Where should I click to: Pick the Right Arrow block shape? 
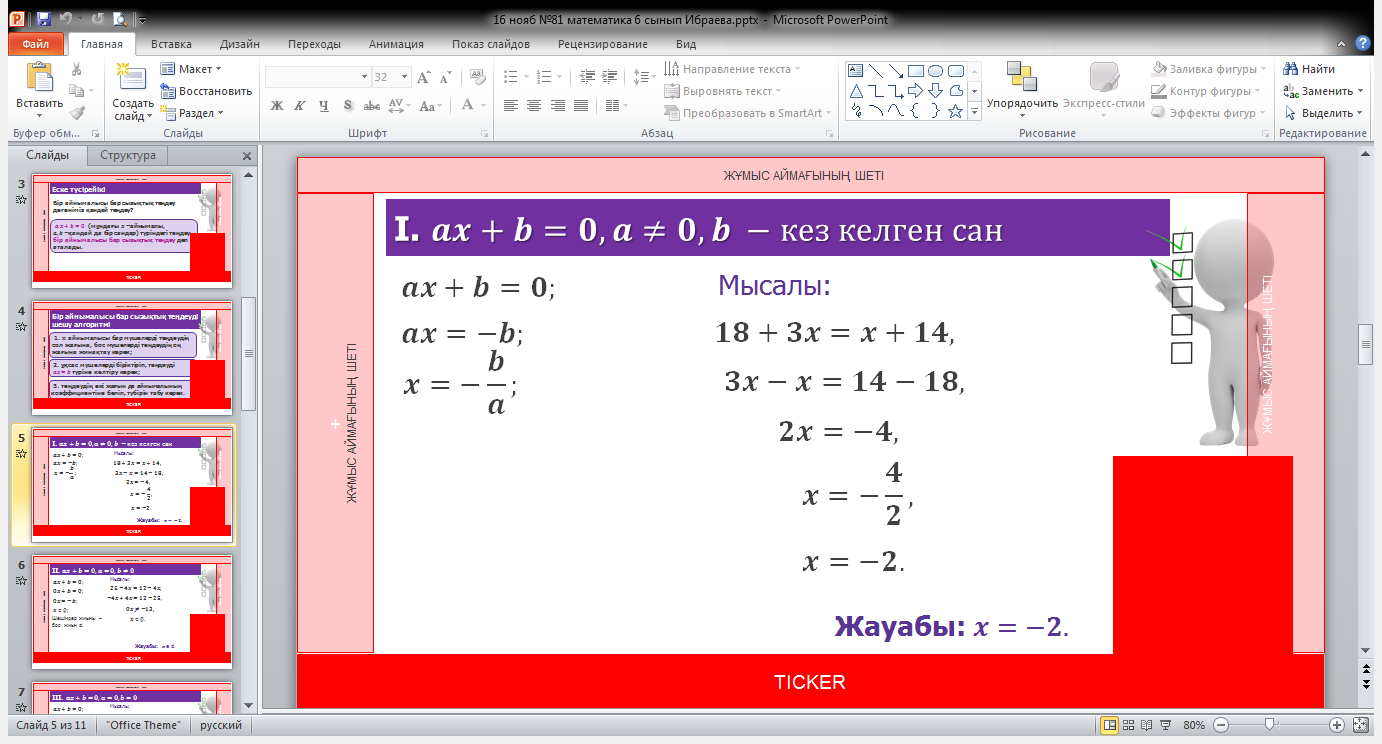point(915,91)
